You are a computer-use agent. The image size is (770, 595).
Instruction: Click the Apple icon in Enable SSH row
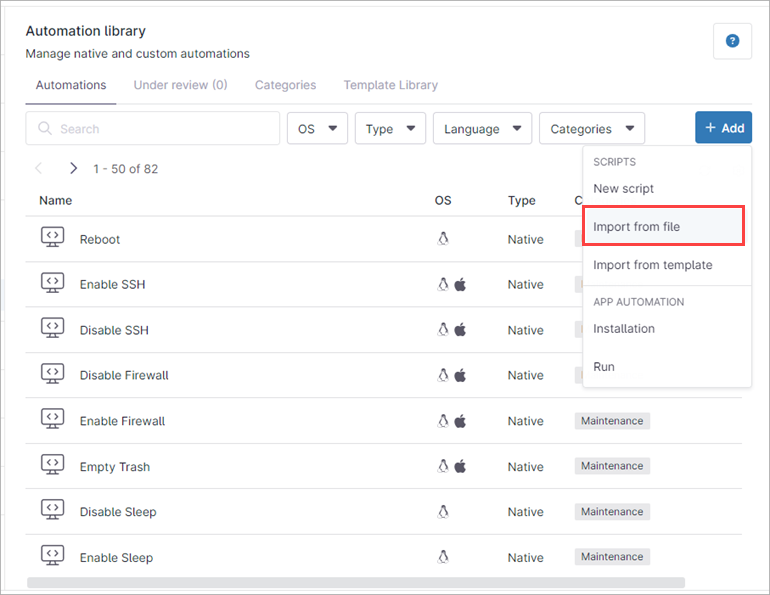point(460,284)
